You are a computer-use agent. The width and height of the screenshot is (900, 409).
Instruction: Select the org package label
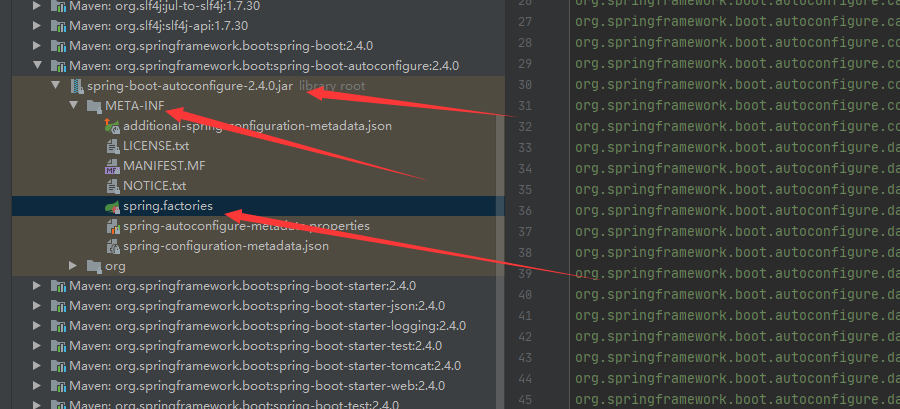coord(115,266)
